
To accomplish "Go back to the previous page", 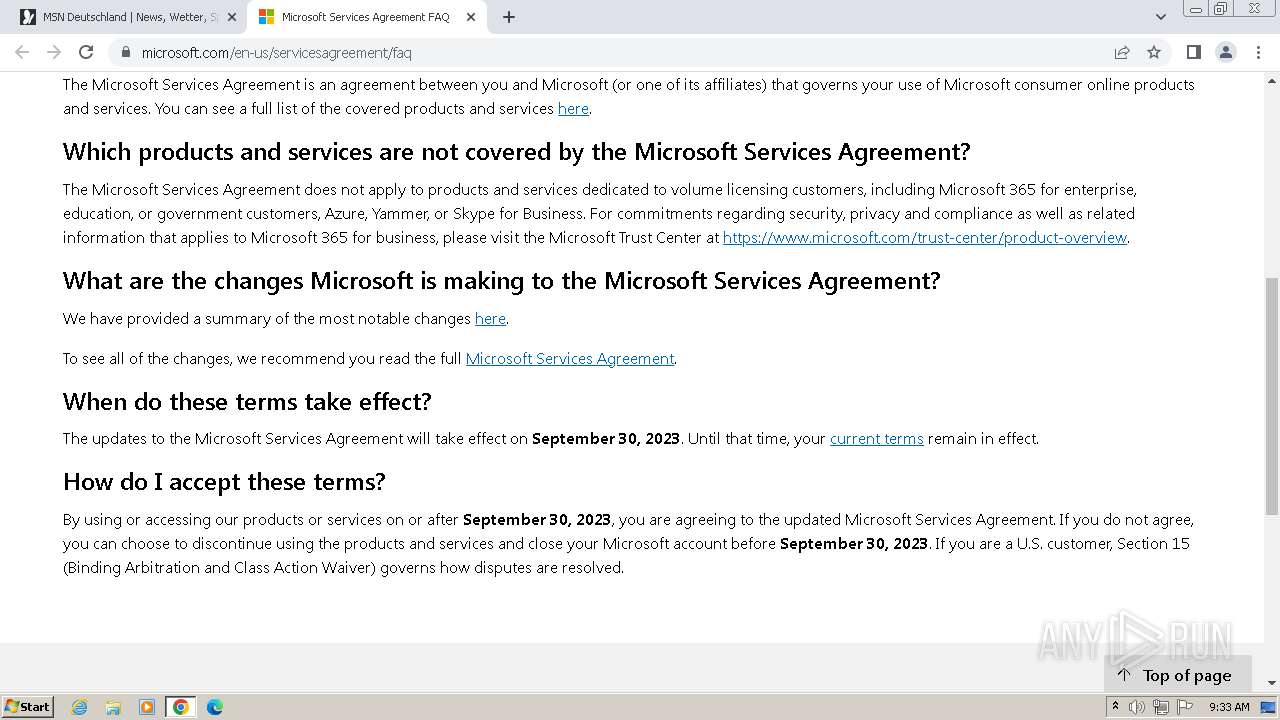I will click(22, 52).
